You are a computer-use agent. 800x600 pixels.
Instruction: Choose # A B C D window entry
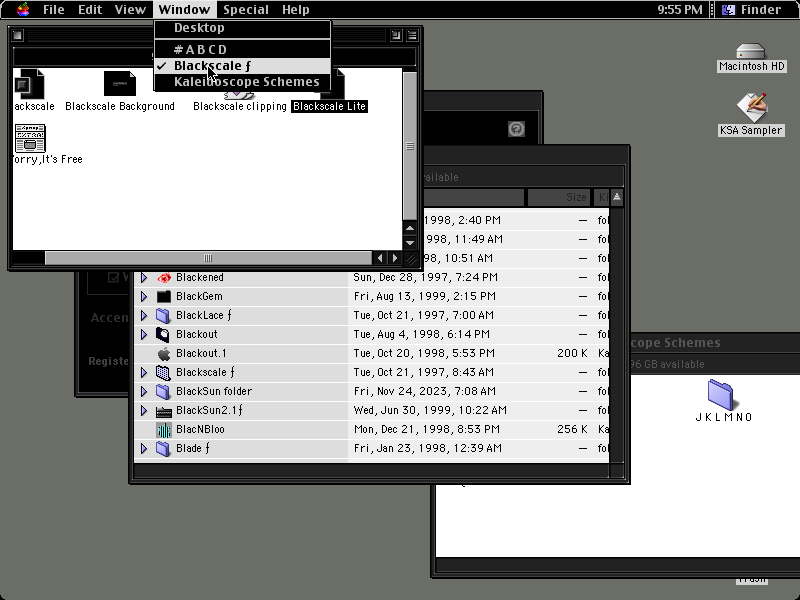(243, 49)
